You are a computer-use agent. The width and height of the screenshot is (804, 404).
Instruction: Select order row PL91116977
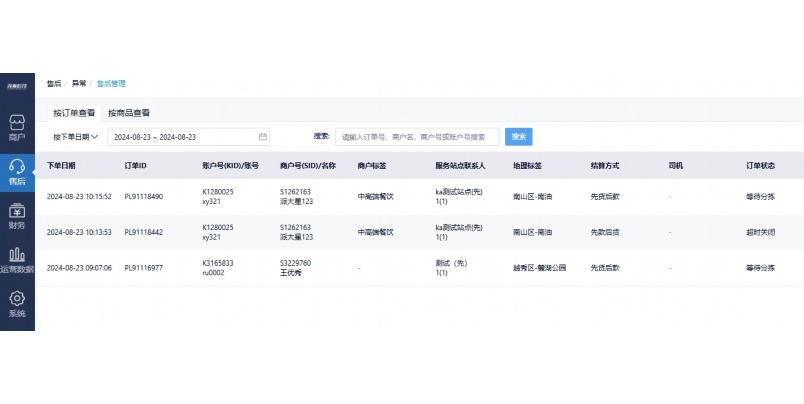pyautogui.click(x=143, y=268)
